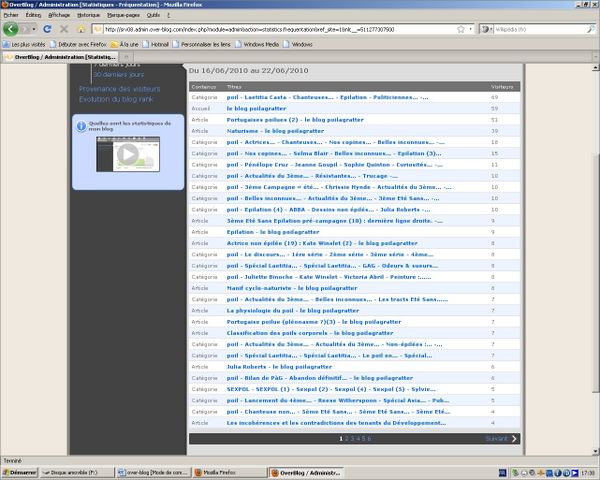Open the address bar history dropdown
Viewport: 600px width, 480px height.
pos(470,29)
